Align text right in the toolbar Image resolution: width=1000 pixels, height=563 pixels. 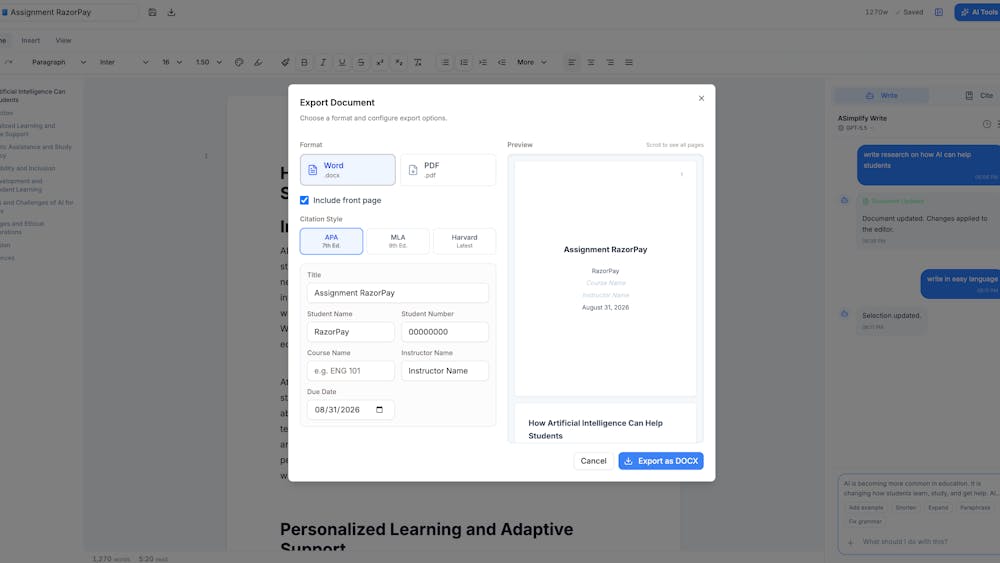610,62
